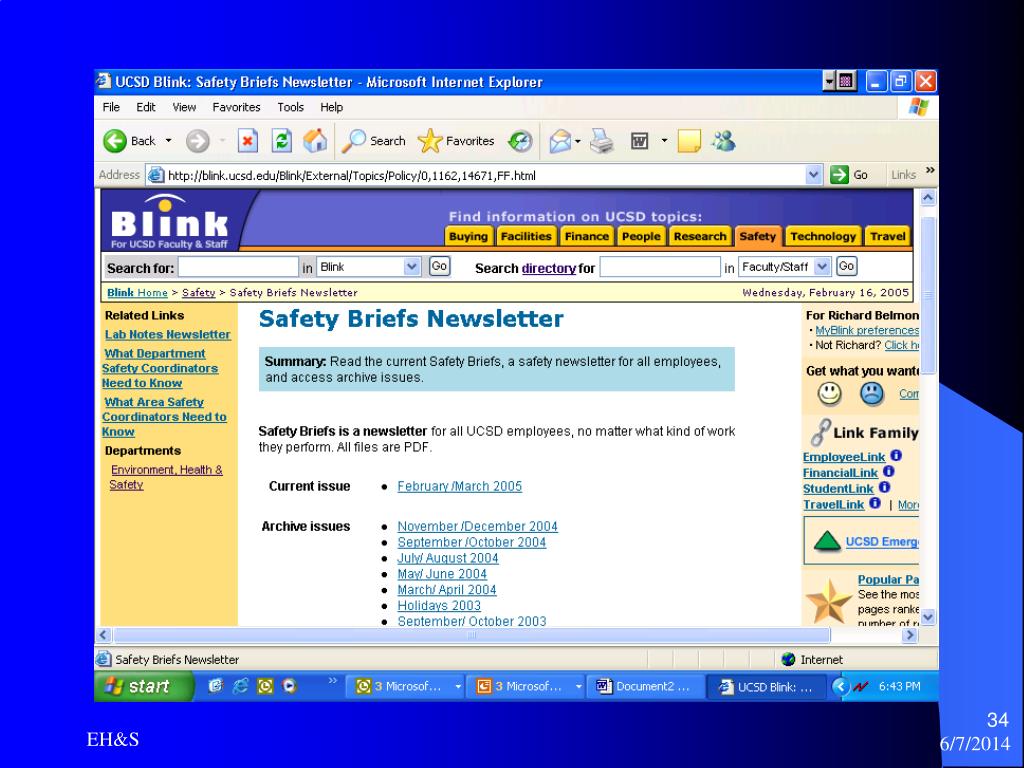The image size is (1024, 768).
Task: Click the horizontal scrollbar right arrow
Action: [910, 635]
